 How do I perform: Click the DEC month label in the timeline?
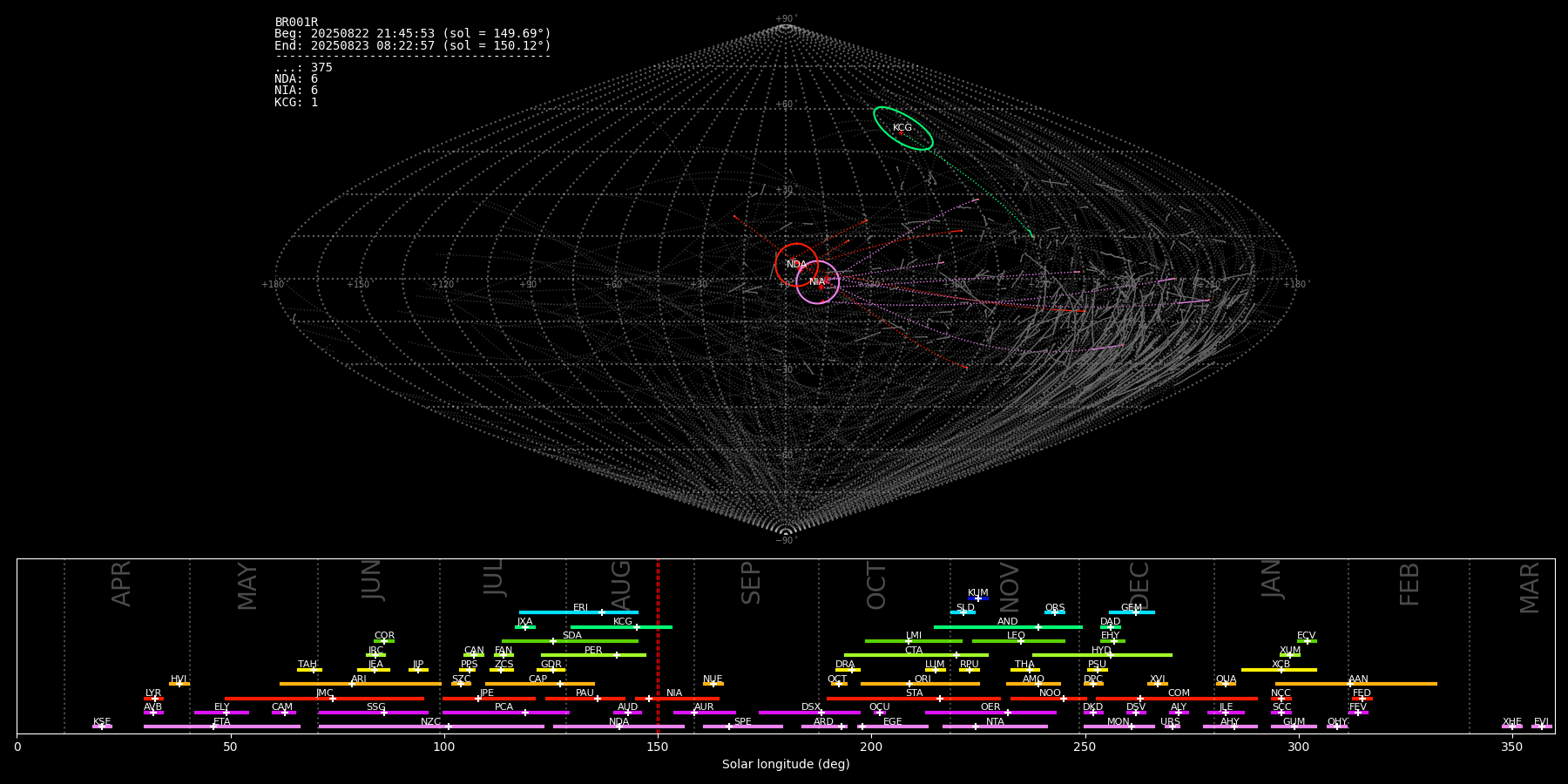1139,585
